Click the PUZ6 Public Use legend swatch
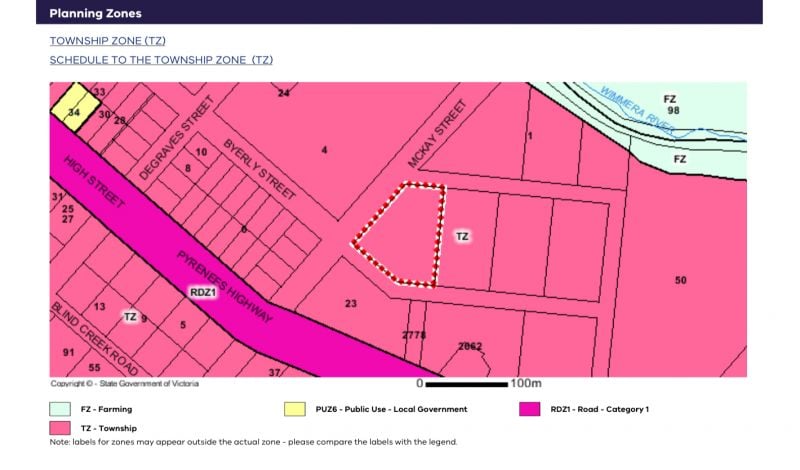 (x=295, y=409)
